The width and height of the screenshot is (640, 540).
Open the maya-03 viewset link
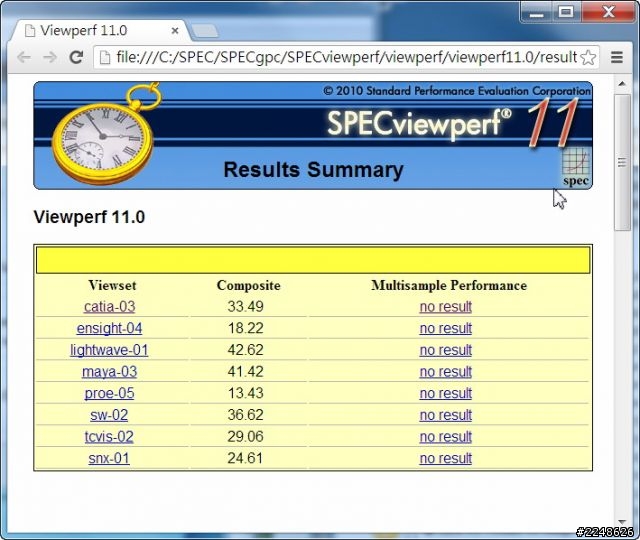point(109,372)
